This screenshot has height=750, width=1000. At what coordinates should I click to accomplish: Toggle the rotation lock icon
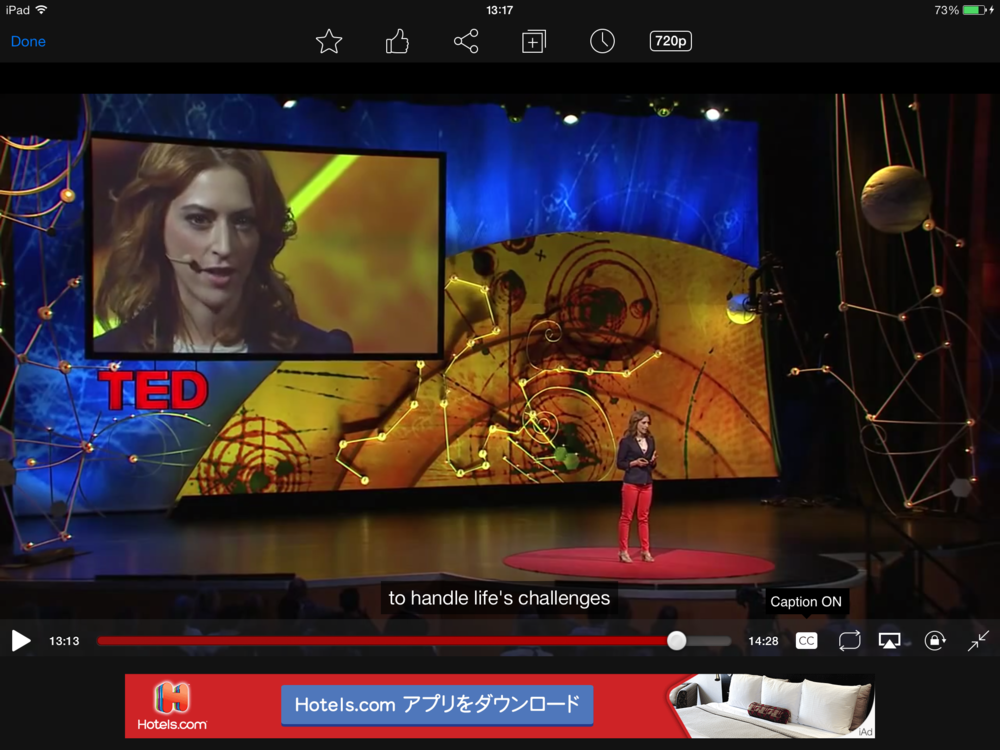pyautogui.click(x=935, y=641)
